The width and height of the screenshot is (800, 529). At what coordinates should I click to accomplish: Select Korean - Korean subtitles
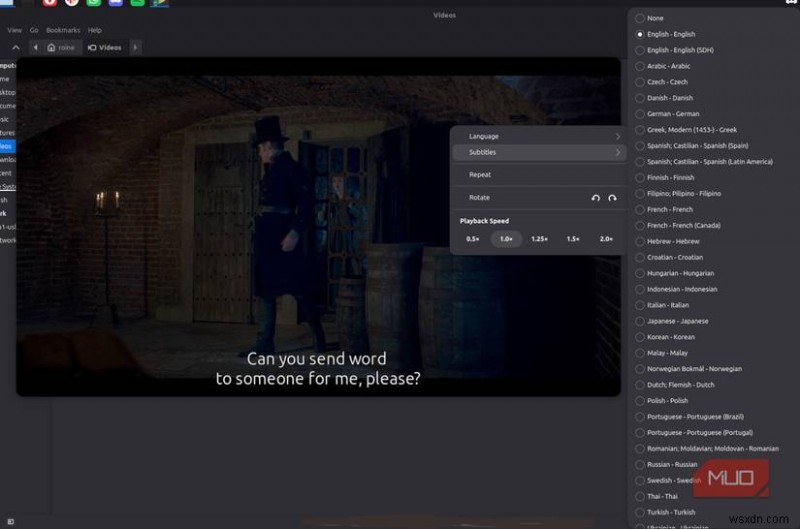click(x=665, y=337)
